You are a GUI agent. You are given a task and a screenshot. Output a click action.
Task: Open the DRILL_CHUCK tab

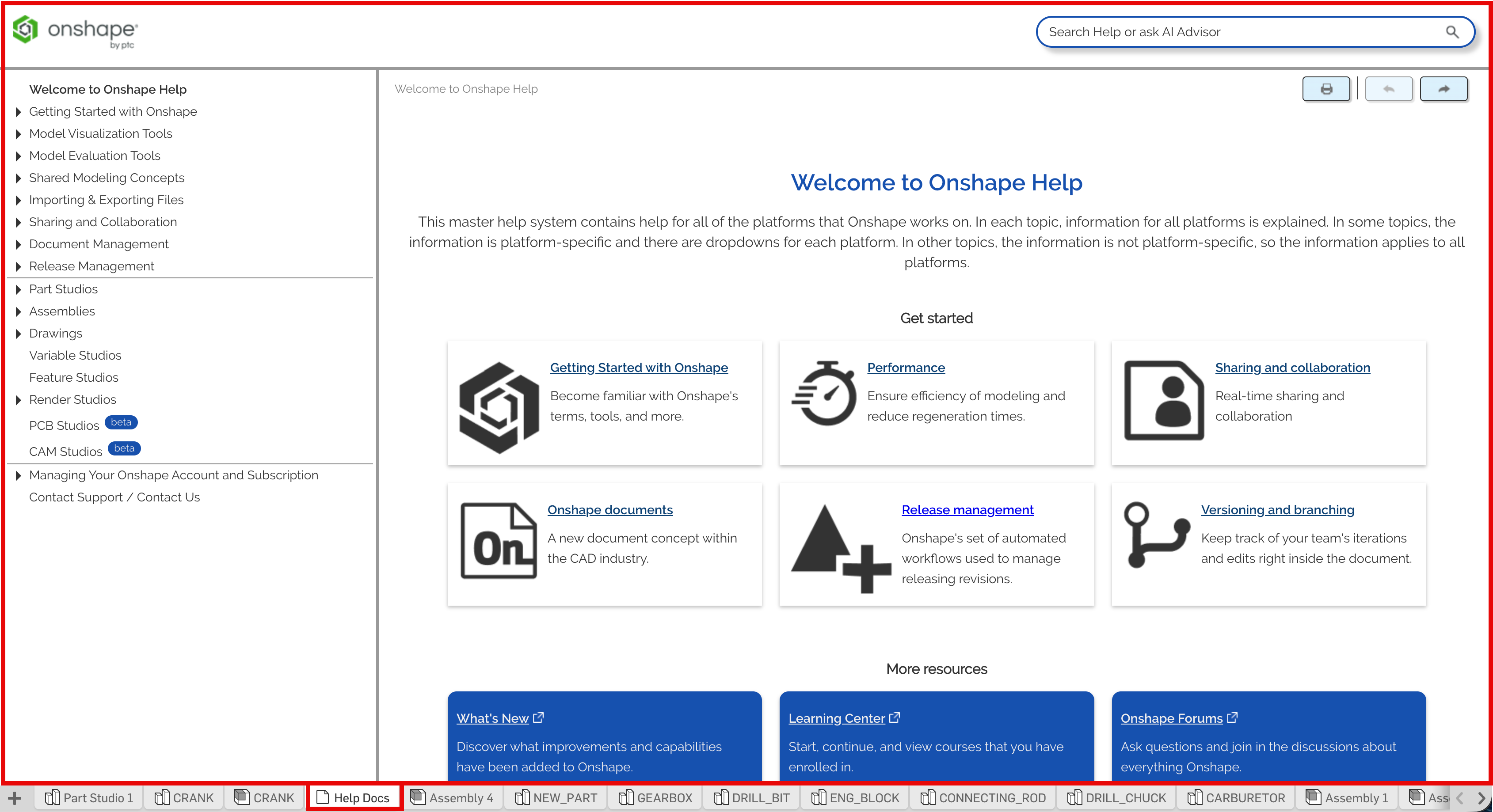[x=1116, y=798]
